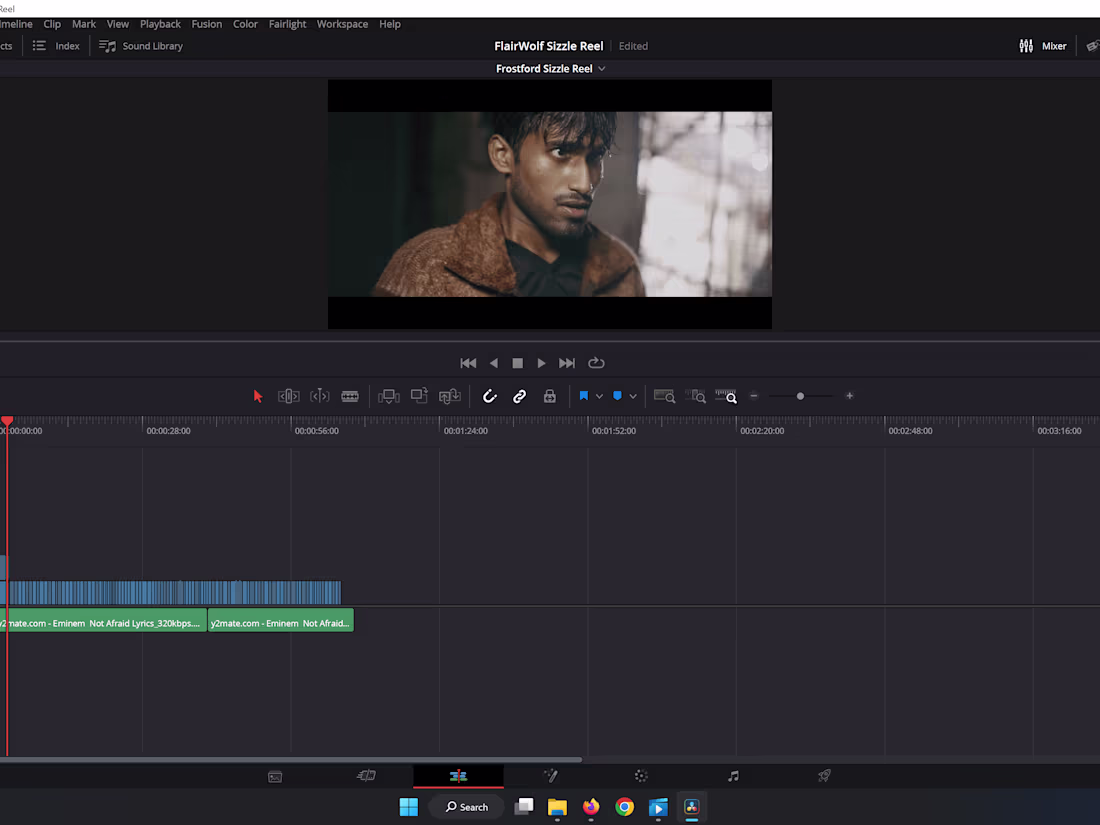This screenshot has height=825, width=1100.
Task: Toggle the Position Lock icon
Action: point(549,396)
